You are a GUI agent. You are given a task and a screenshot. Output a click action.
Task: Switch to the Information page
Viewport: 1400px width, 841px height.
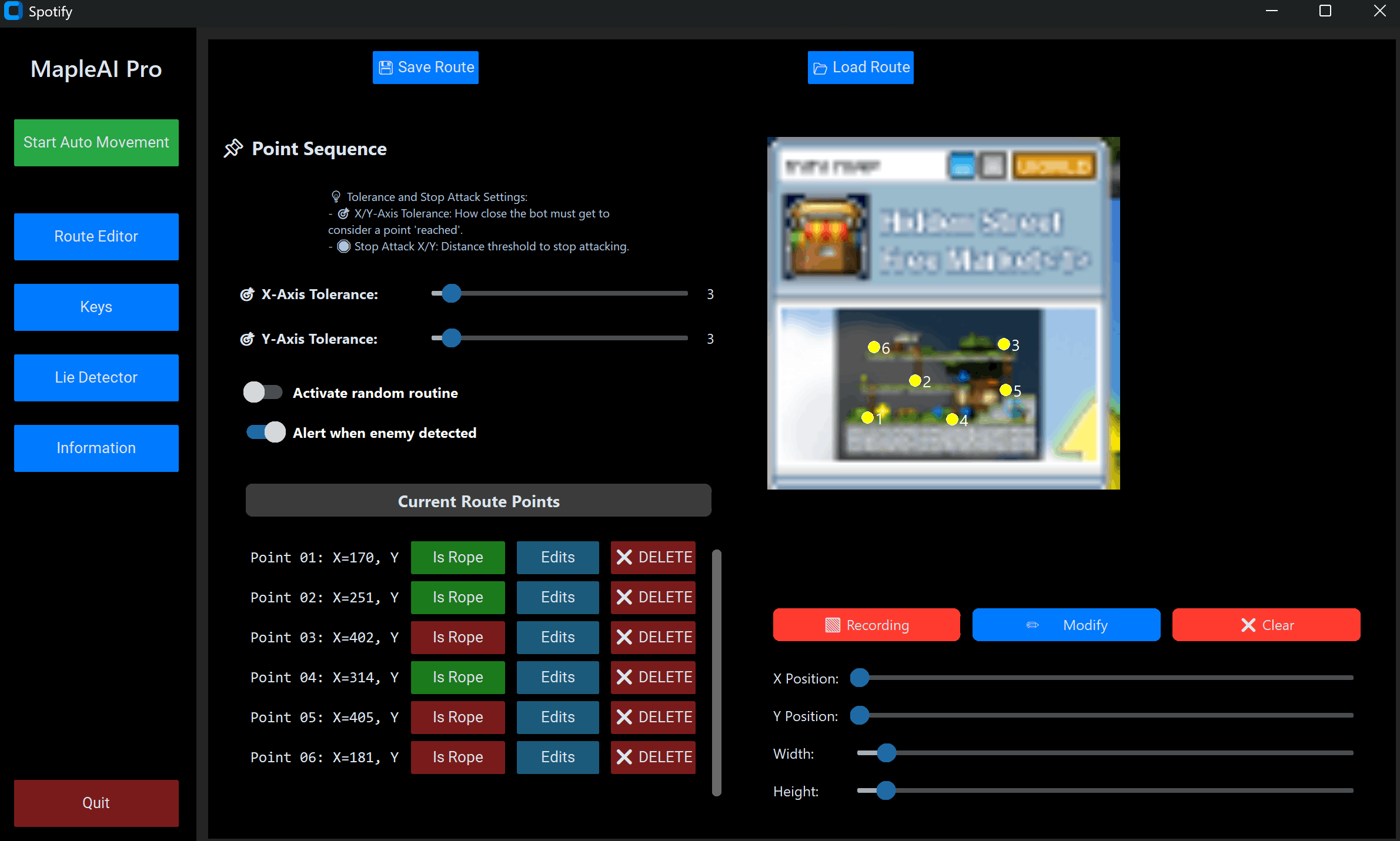[x=96, y=448]
